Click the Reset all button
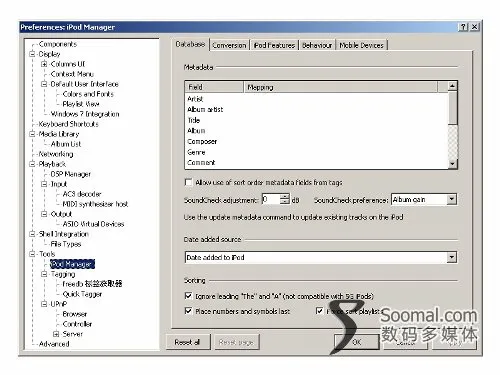The height and width of the screenshot is (375, 500). pyautogui.click(x=188, y=342)
